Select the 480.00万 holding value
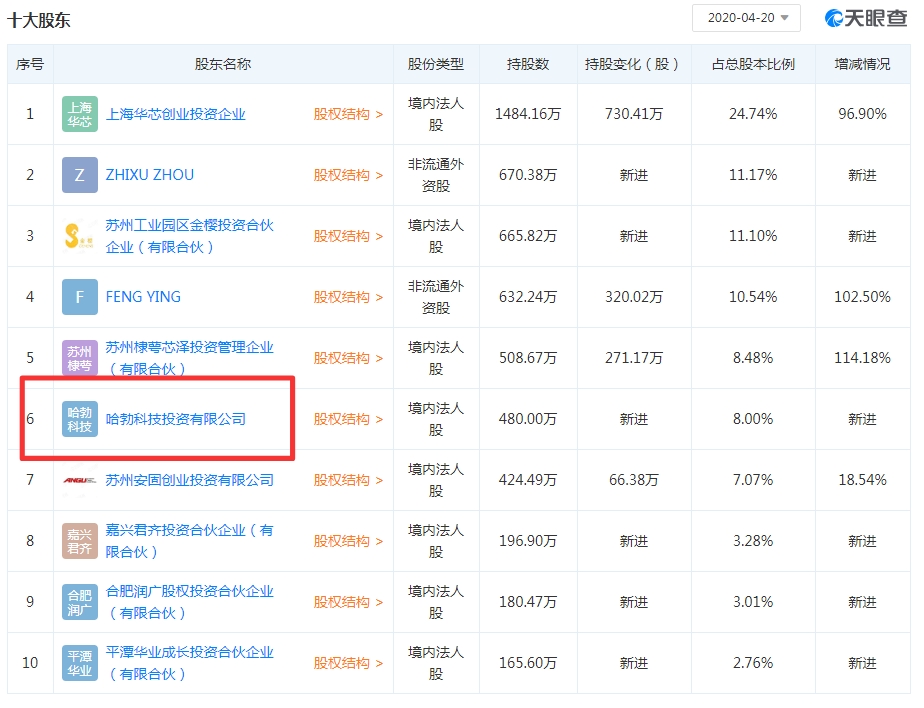Image resolution: width=924 pixels, height=708 pixels. point(528,419)
